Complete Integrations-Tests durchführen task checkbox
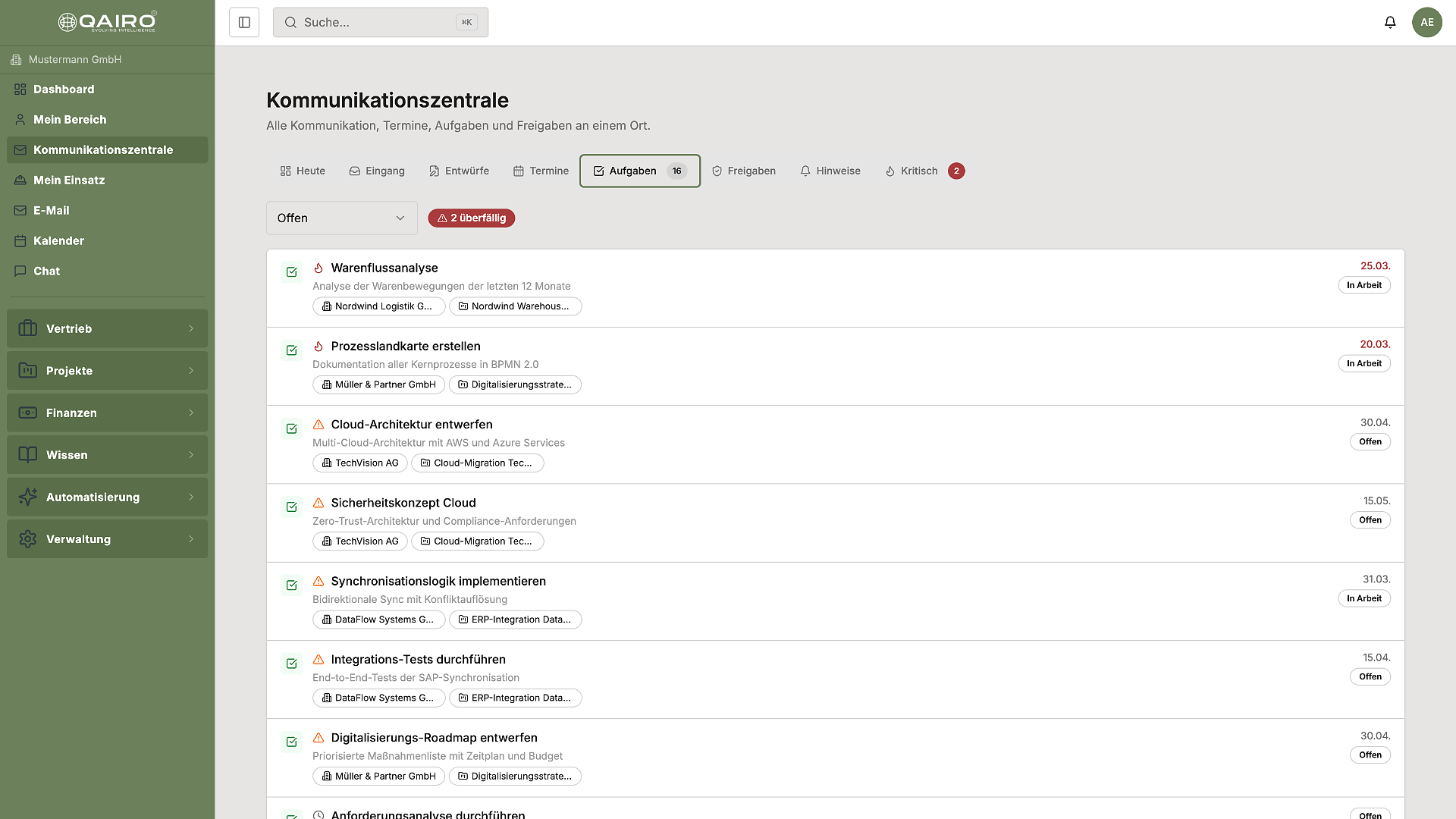 point(291,664)
